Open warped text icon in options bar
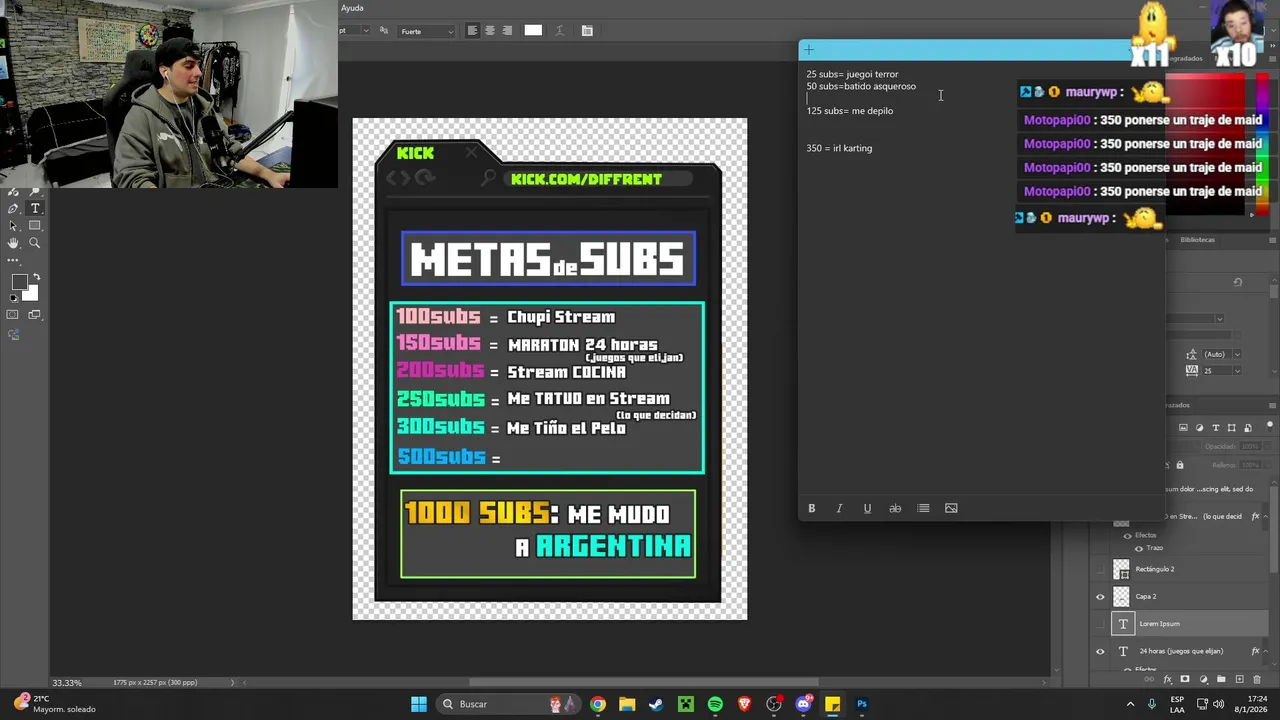Image resolution: width=1280 pixels, height=720 pixels. tap(559, 31)
